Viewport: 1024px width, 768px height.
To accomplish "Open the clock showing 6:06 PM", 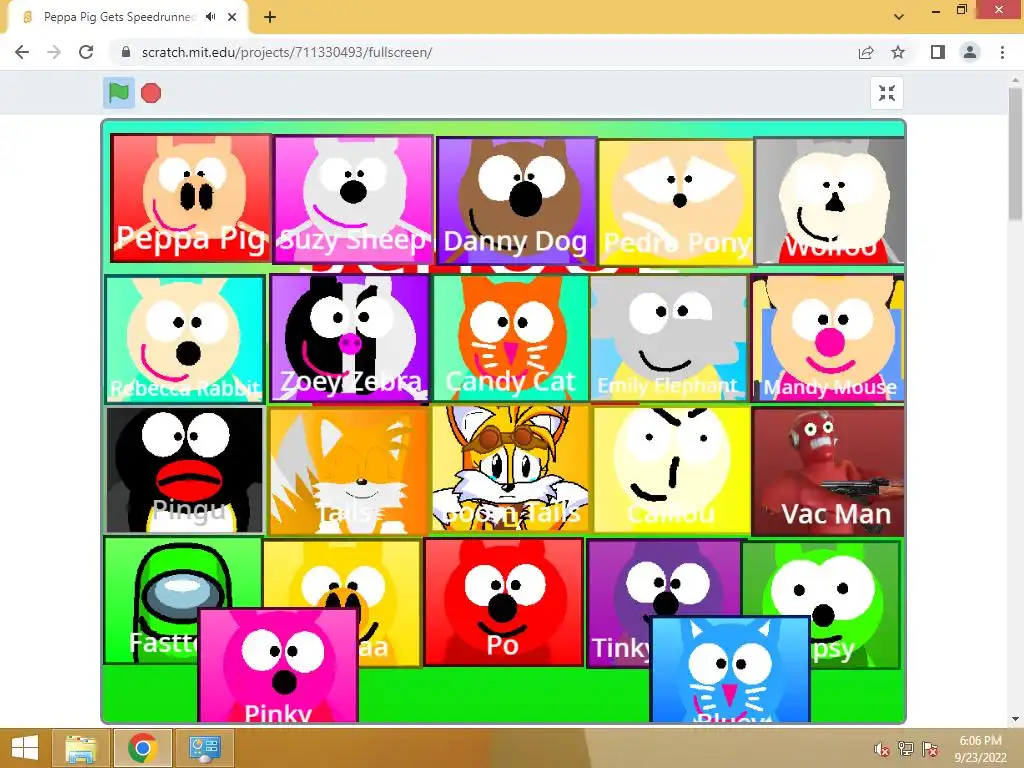I will tap(980, 749).
